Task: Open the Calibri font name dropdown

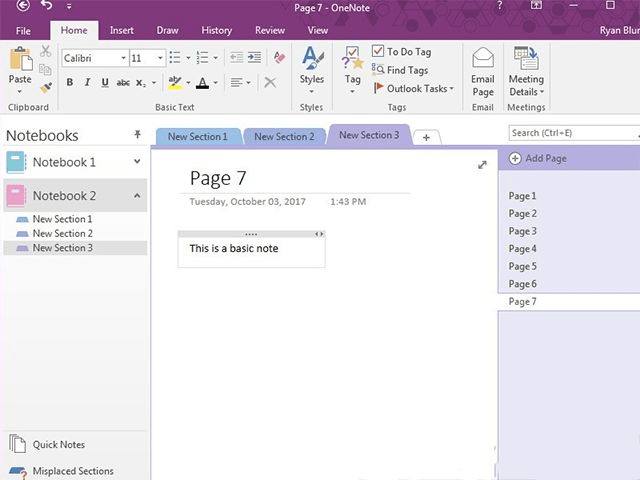Action: pyautogui.click(x=123, y=58)
